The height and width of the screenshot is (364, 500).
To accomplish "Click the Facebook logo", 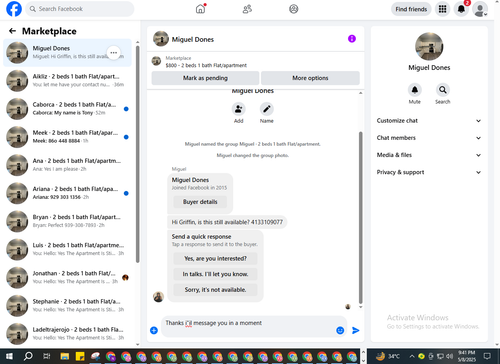I will coord(14,9).
